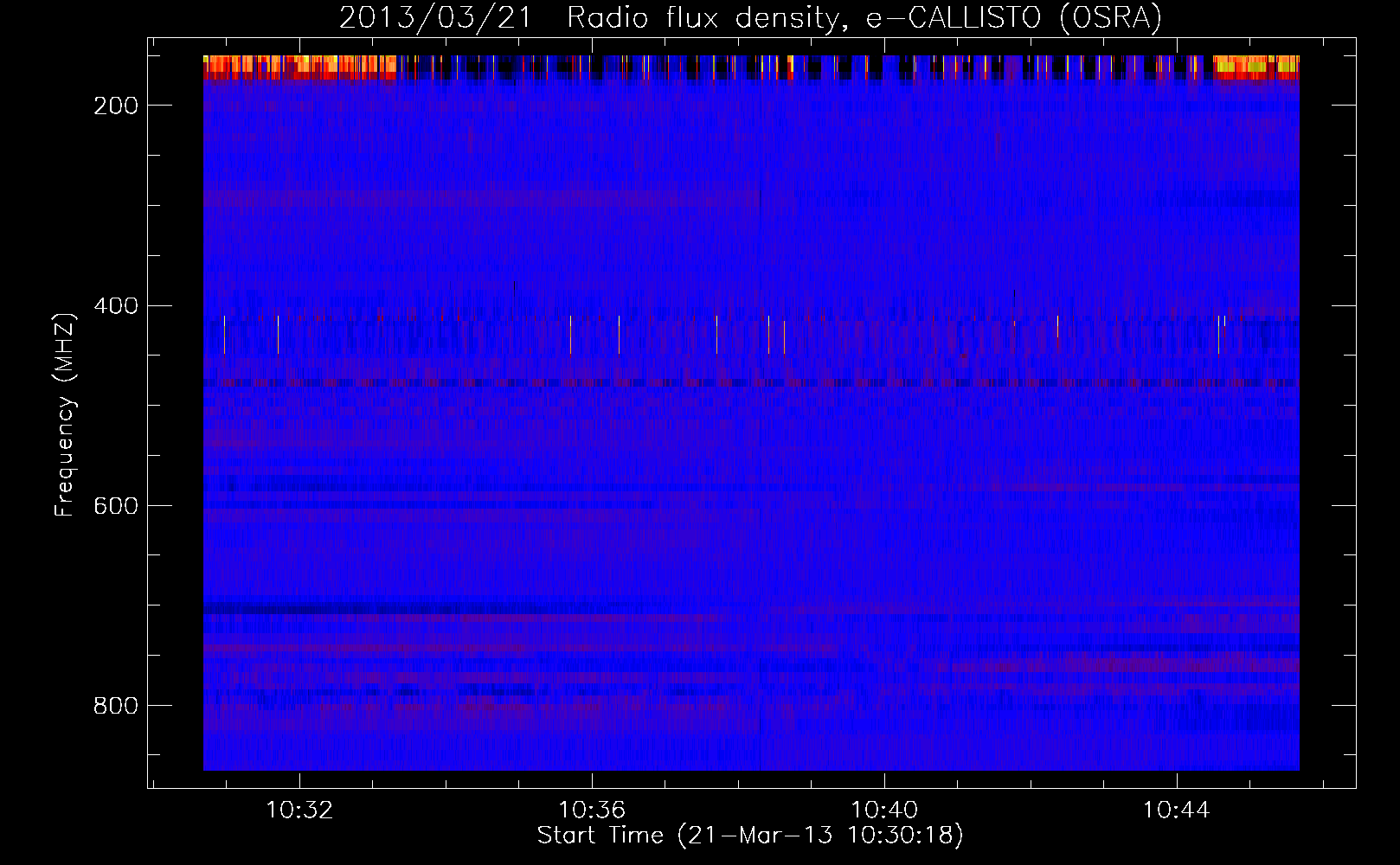Viewport: 1400px width, 865px height.
Task: Click the plot title "2013/03/21 Radio flux density, e-CALLISTO (OSRA)"
Action: tap(750, 17)
